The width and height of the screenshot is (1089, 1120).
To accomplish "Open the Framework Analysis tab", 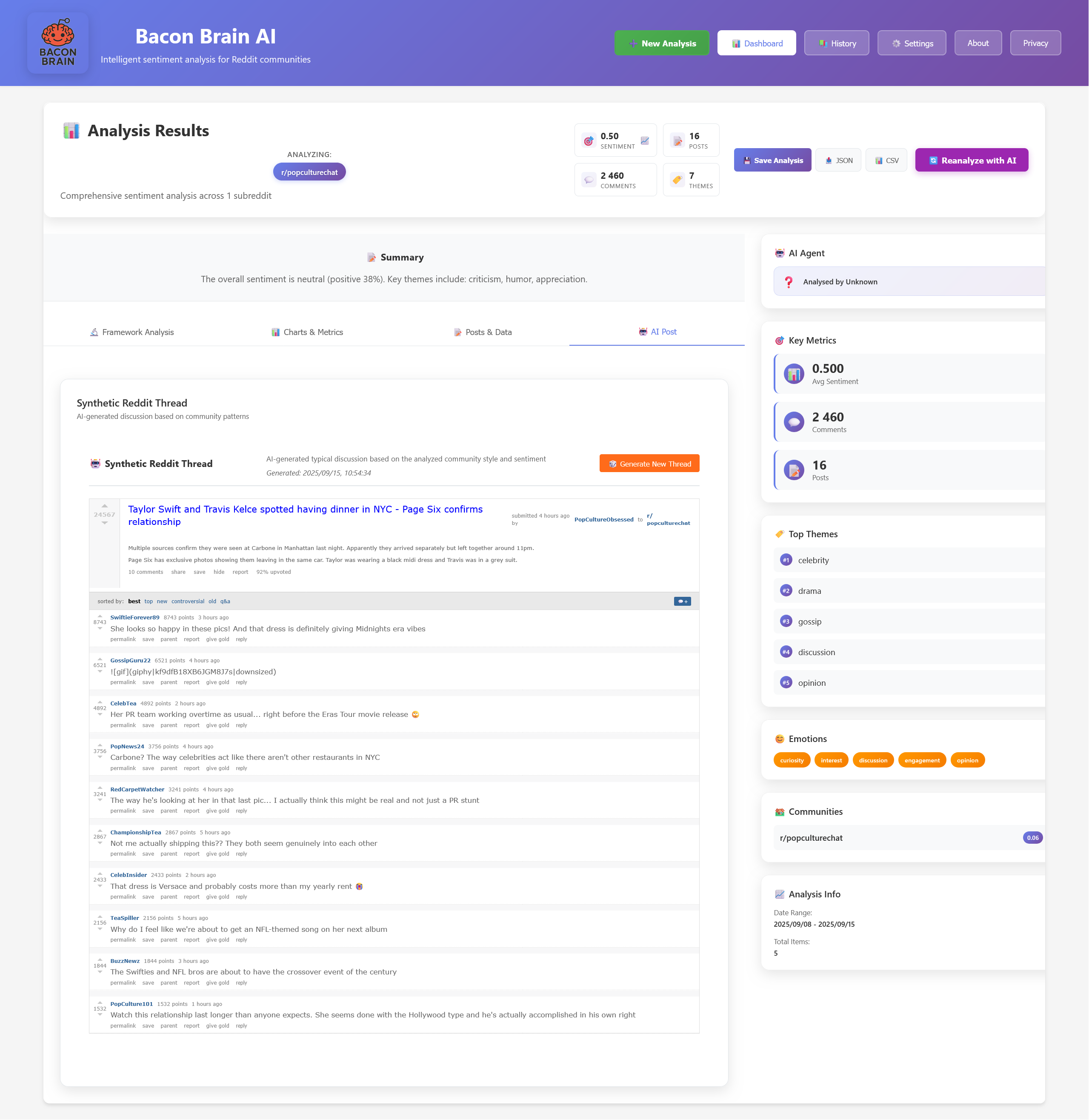I will [132, 332].
